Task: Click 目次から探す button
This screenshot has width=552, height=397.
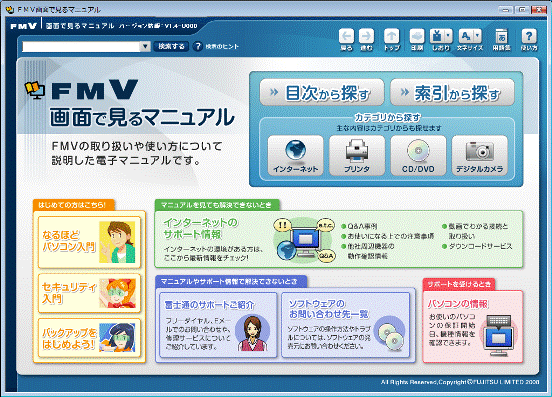Action: click(322, 92)
